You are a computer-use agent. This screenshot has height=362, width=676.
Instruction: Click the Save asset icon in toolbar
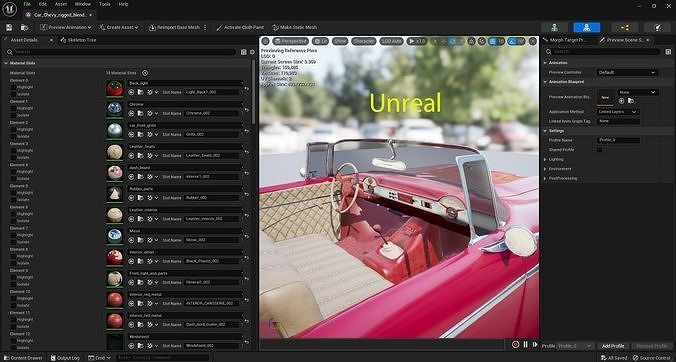click(x=9, y=27)
